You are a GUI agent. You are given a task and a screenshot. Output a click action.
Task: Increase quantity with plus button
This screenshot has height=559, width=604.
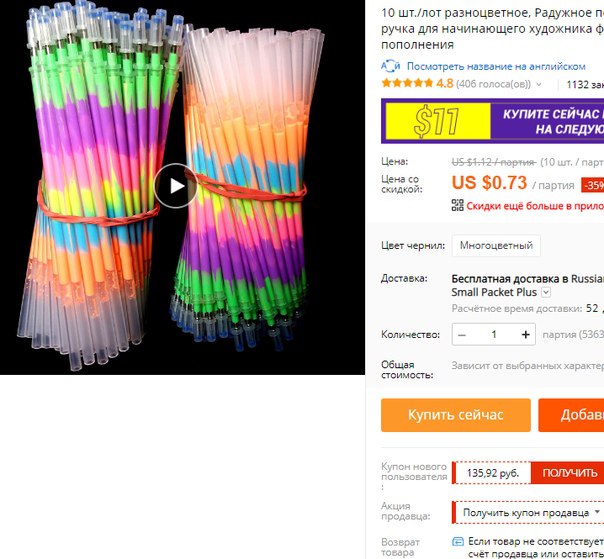(525, 334)
